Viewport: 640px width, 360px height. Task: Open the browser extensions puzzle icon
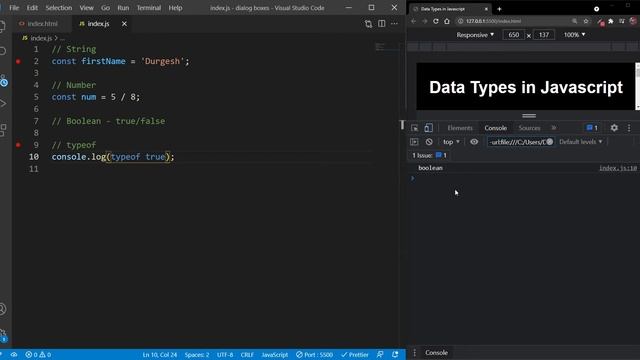pos(611,21)
